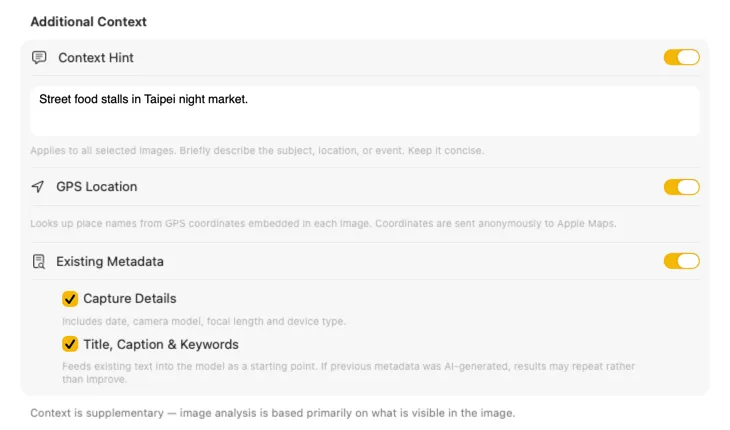730x430 pixels.
Task: Click 'Applies to all selected images' helper text
Action: pos(257,151)
